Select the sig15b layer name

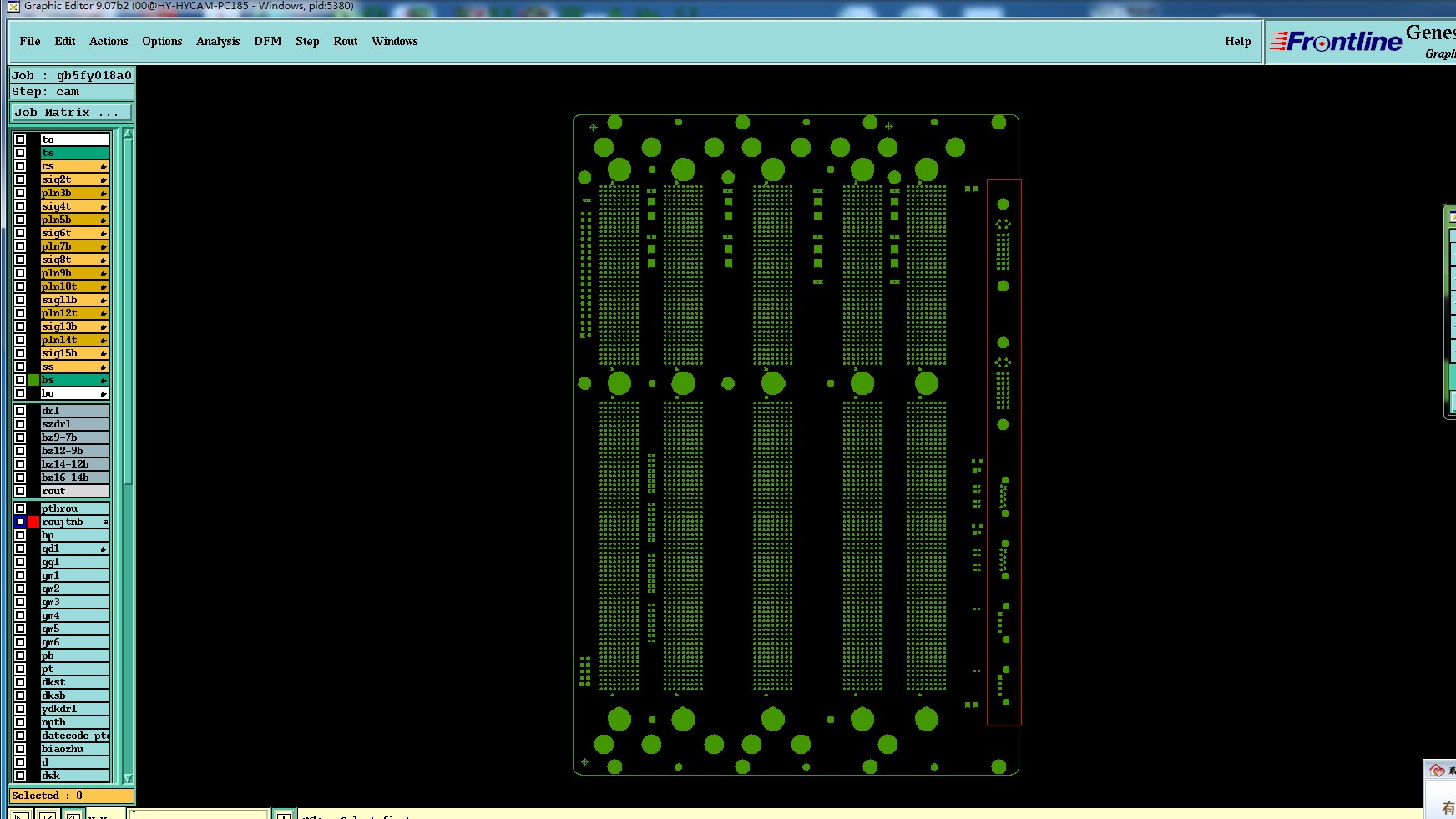pos(74,353)
